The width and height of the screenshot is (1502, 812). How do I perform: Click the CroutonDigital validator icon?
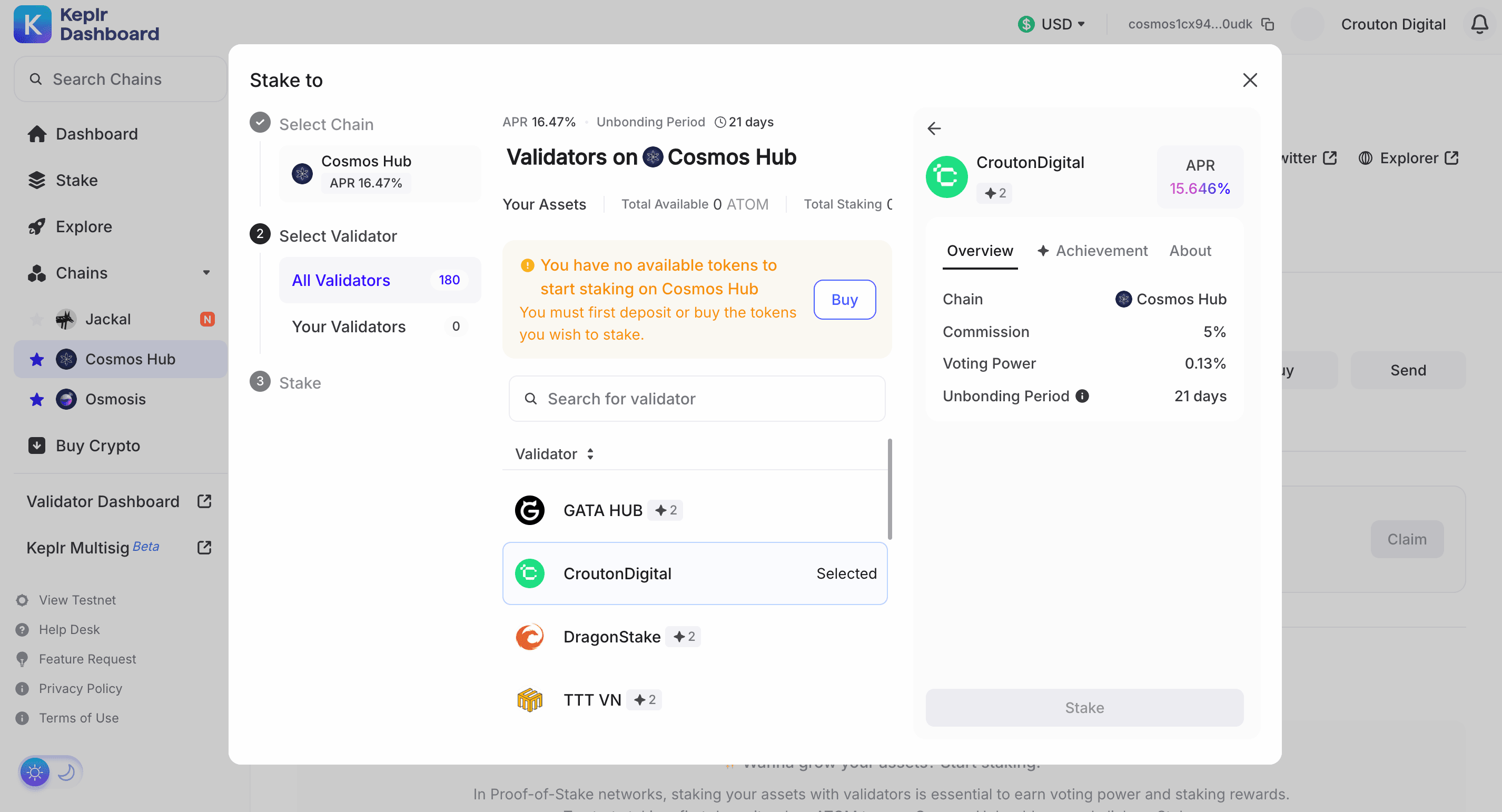click(x=529, y=573)
